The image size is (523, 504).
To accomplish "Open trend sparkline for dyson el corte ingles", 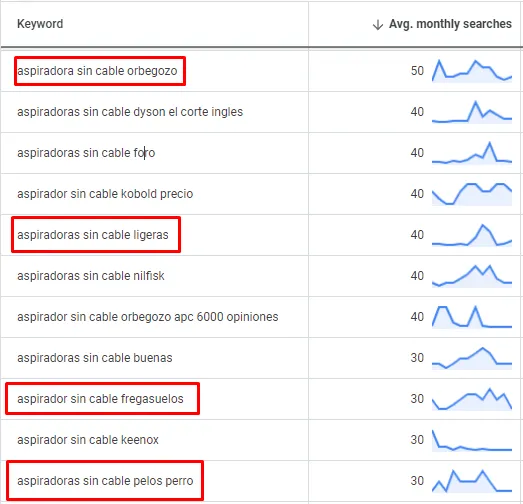I will (x=472, y=112).
